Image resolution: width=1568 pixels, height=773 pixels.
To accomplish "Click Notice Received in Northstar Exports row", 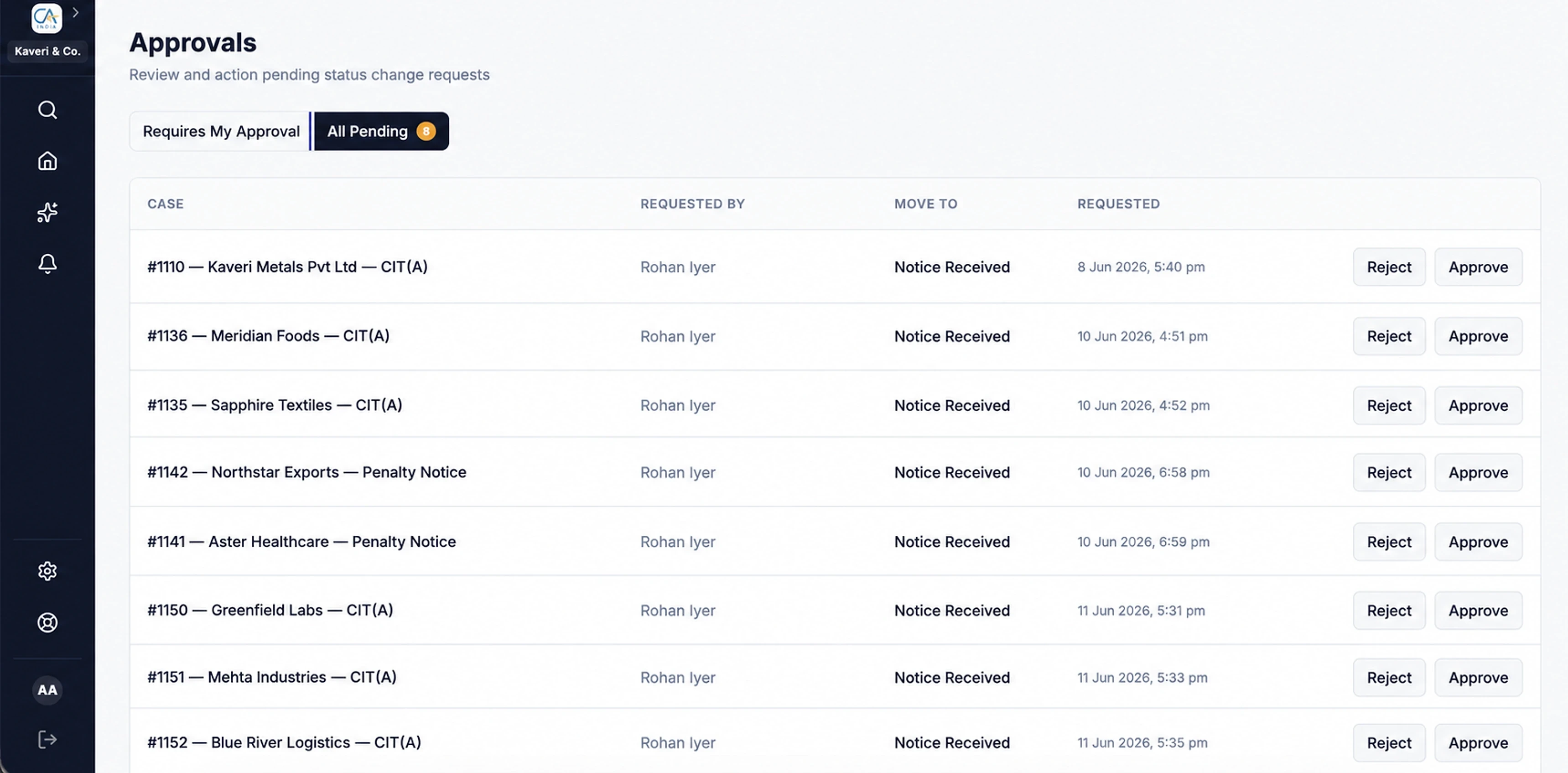I will point(952,473).
